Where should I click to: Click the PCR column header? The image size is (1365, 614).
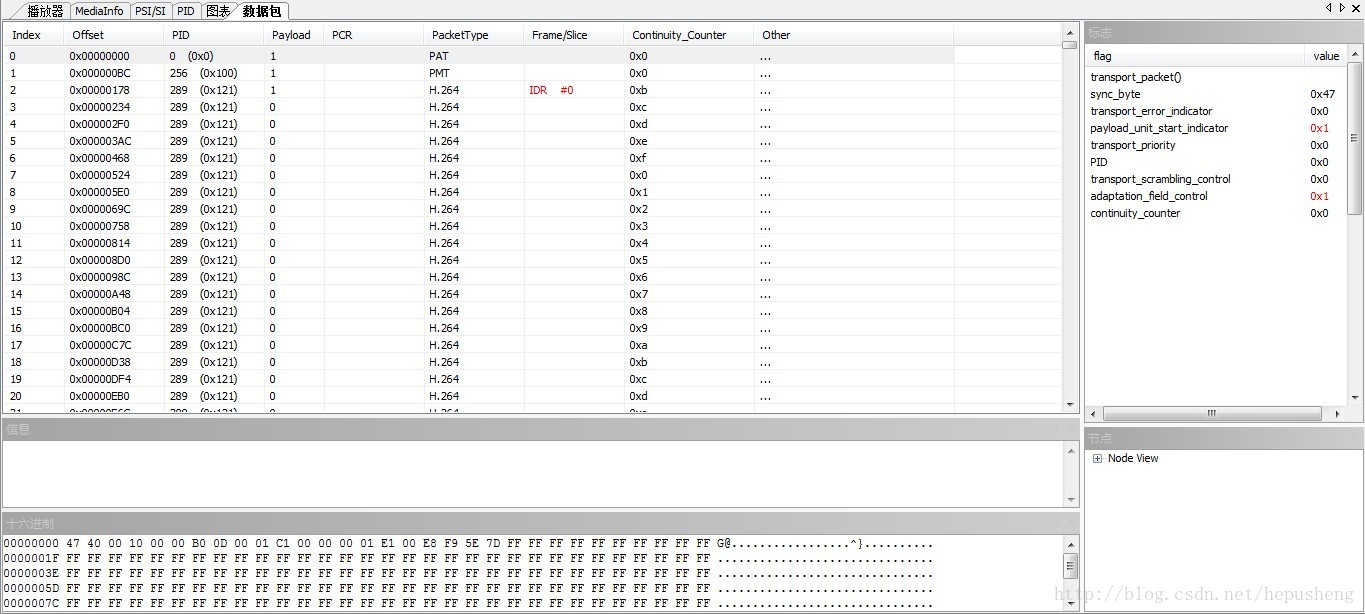(373, 35)
